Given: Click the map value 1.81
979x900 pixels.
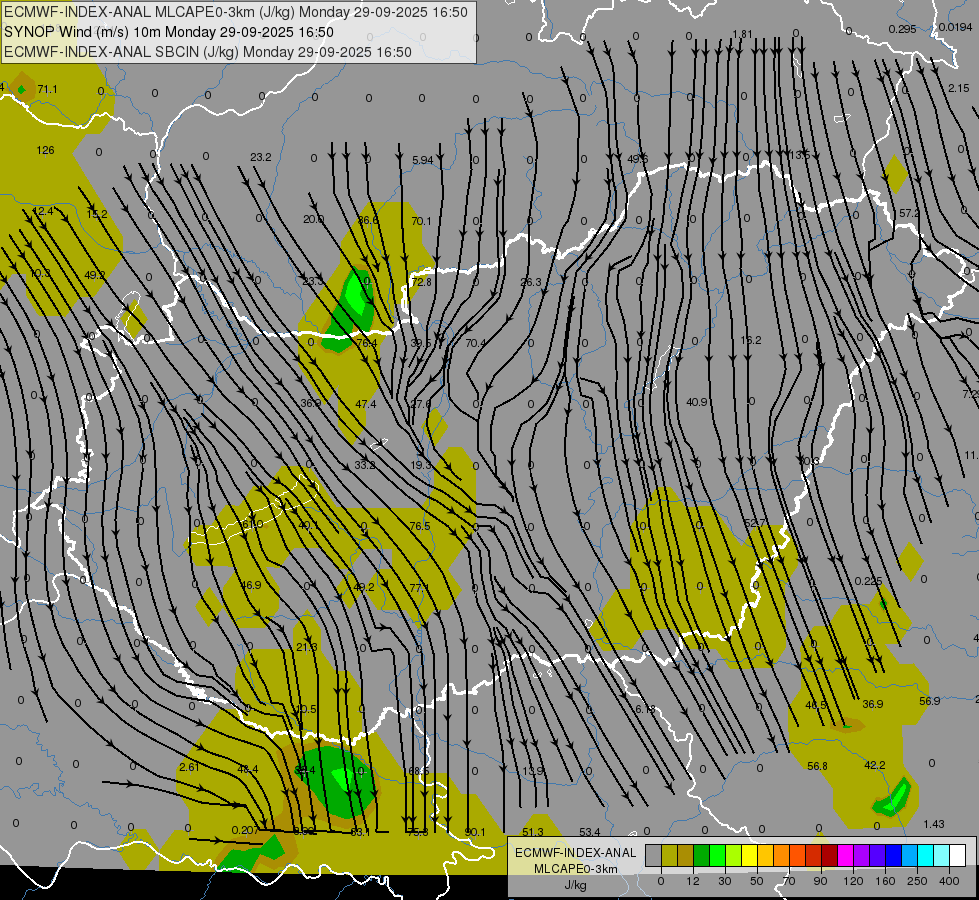Looking at the screenshot, I should tap(742, 34).
